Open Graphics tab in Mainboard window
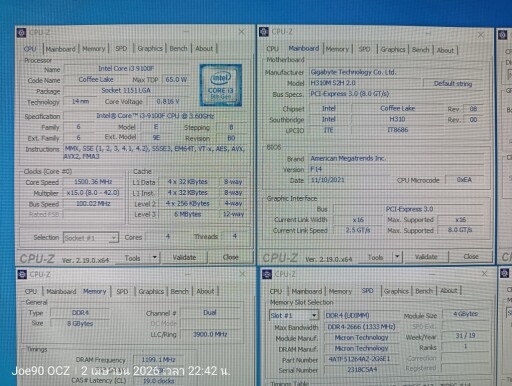Viewport: 512px width, 386px height. [393, 49]
